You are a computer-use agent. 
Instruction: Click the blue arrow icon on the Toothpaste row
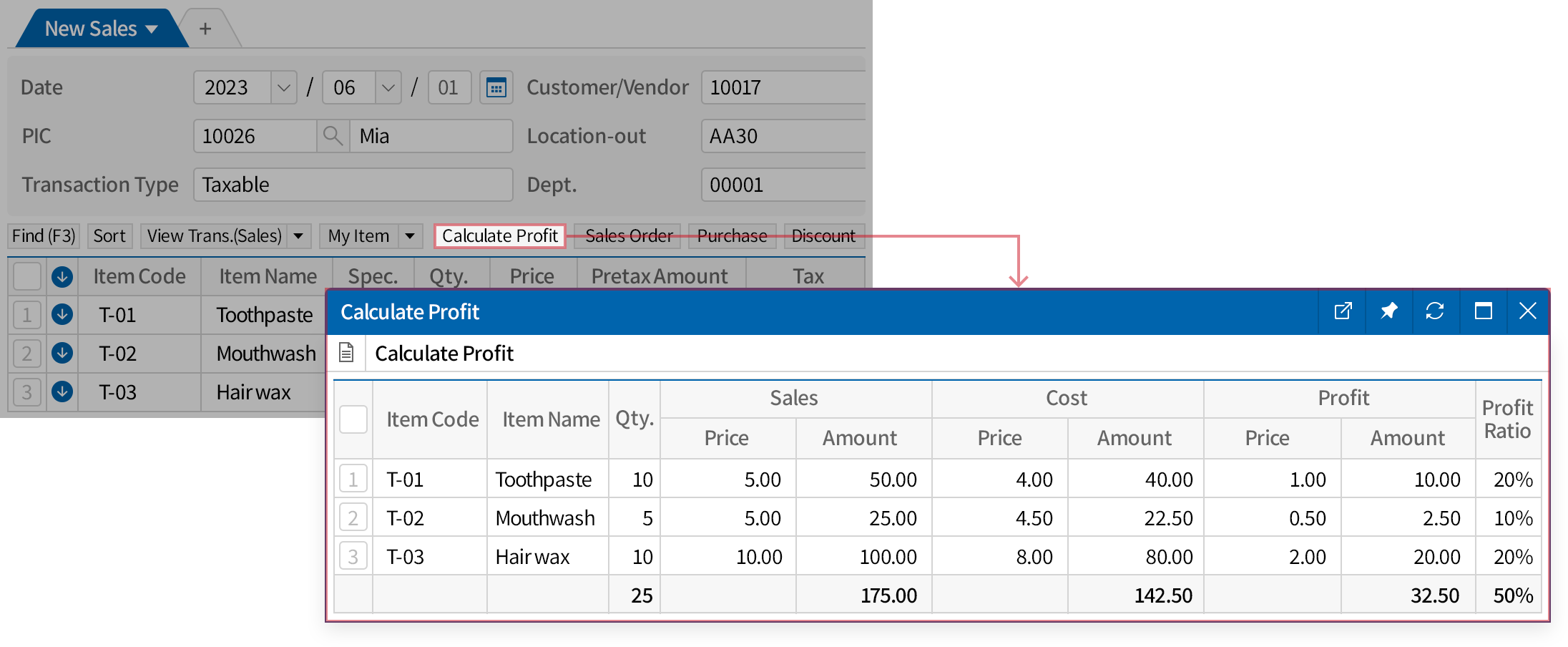pyautogui.click(x=62, y=314)
